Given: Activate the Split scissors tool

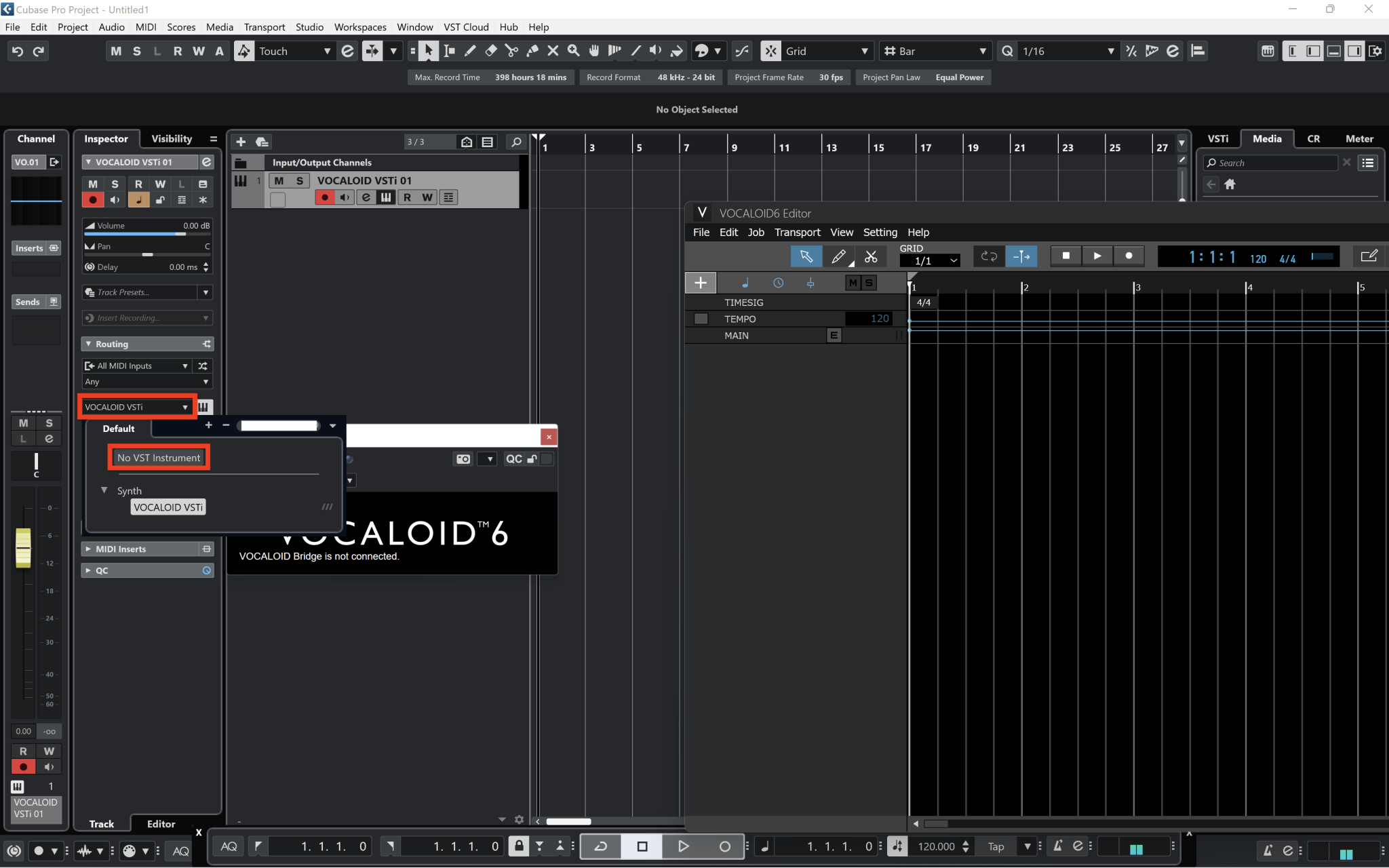Looking at the screenshot, I should tap(511, 50).
